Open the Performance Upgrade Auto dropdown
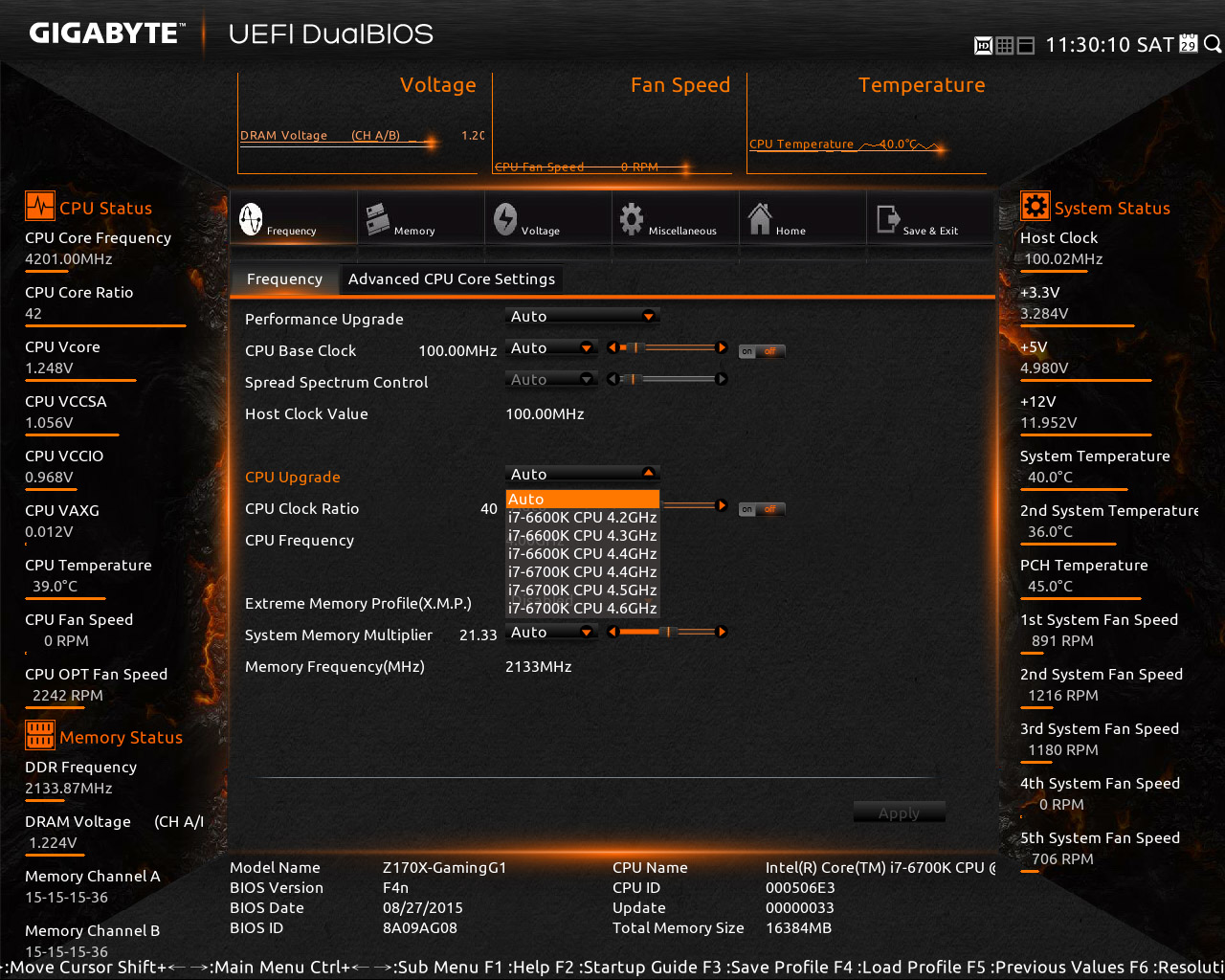1225x980 pixels. (582, 316)
